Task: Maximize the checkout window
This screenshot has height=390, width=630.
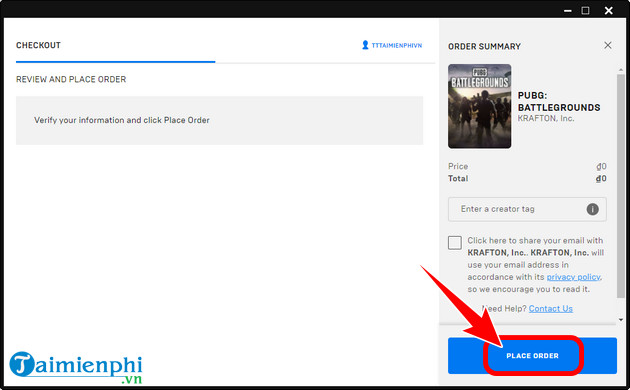Action: [585, 10]
